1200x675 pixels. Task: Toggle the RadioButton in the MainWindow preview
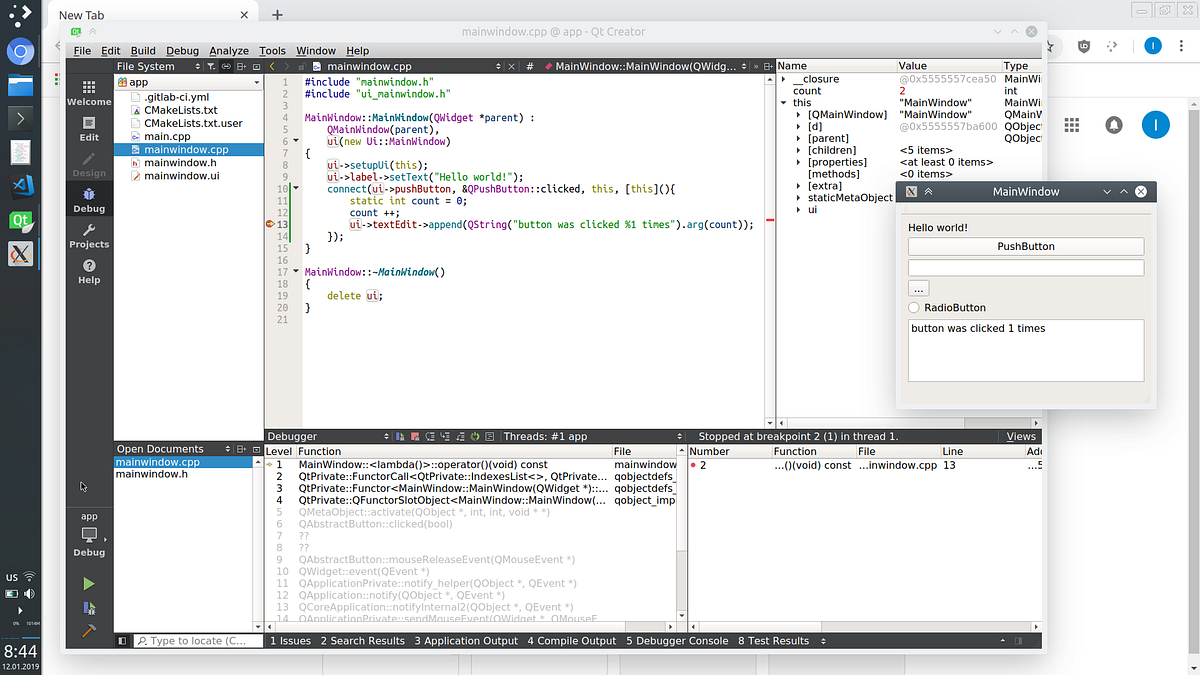click(x=916, y=307)
